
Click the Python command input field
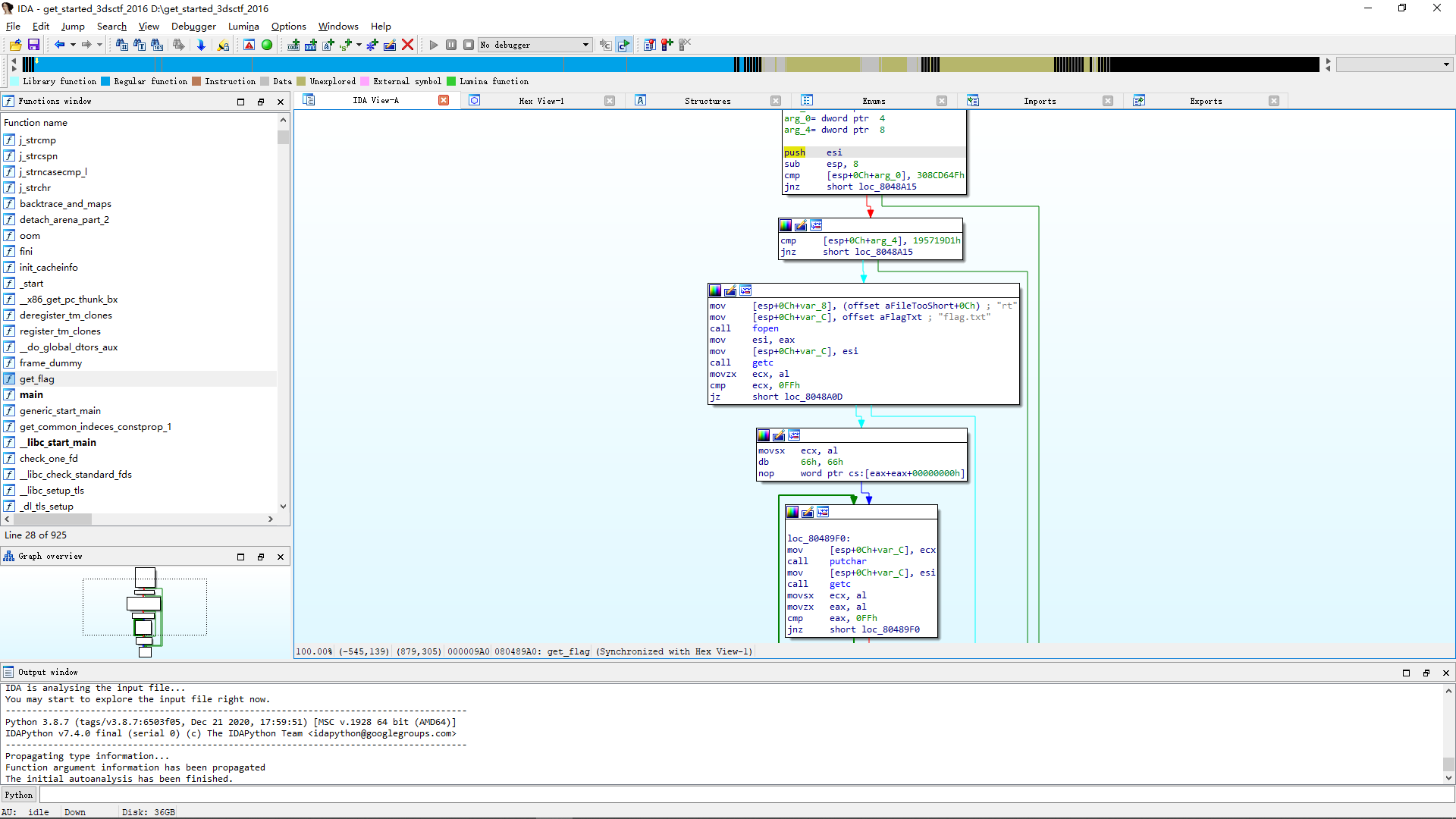pos(743,795)
